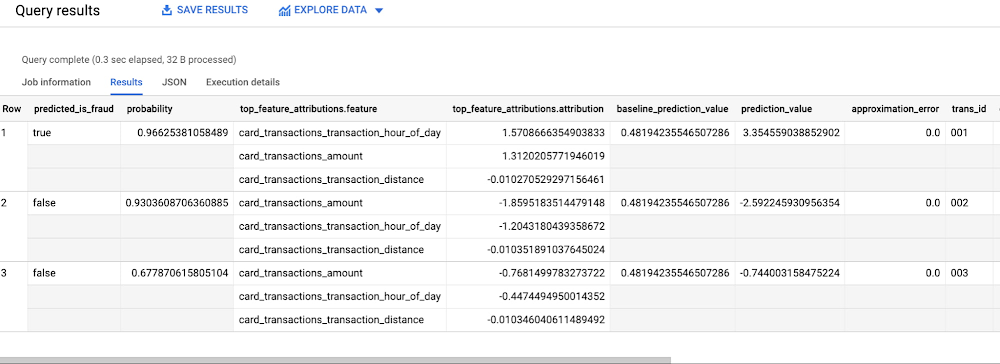Switch to the JSON tab
This screenshot has height=364, width=1000.
click(x=174, y=82)
